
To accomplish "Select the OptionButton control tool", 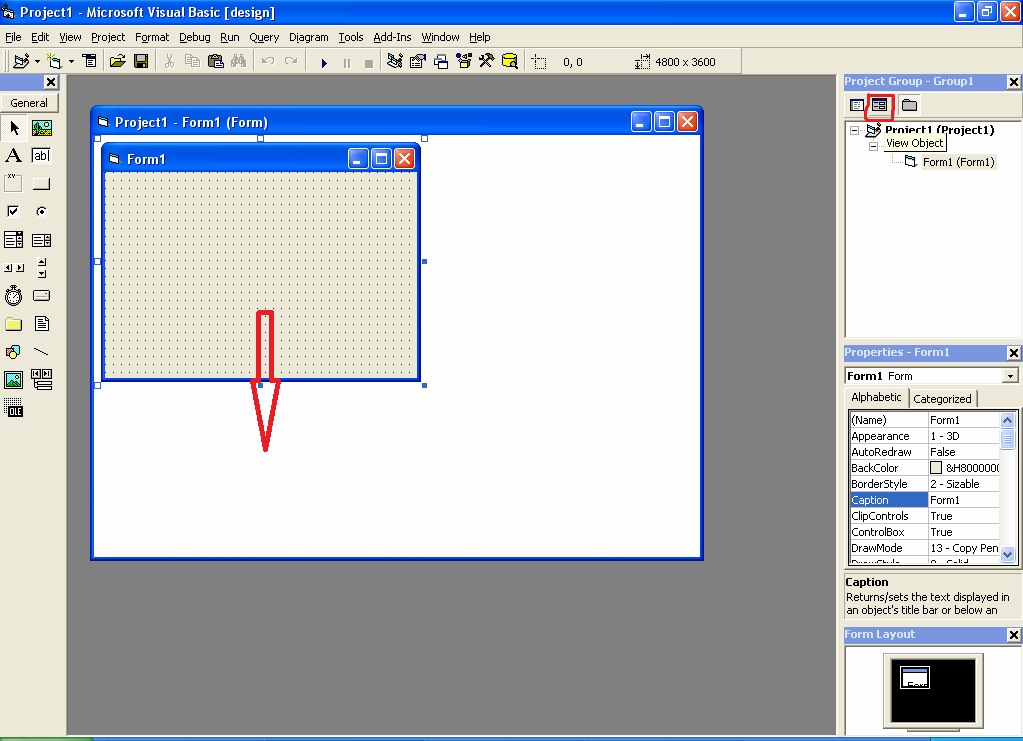I will coord(41,211).
